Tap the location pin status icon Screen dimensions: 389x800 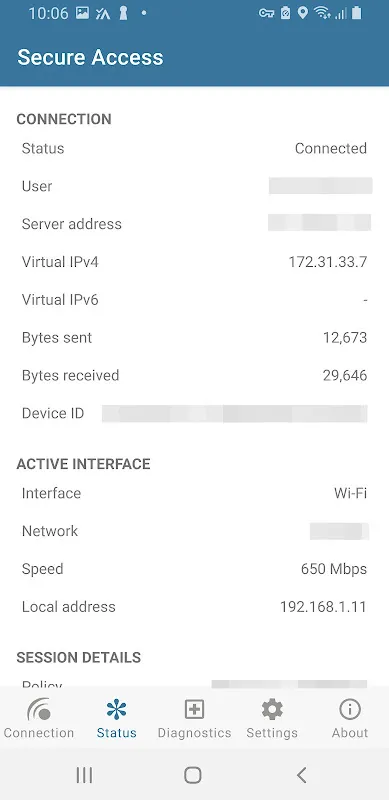(303, 13)
